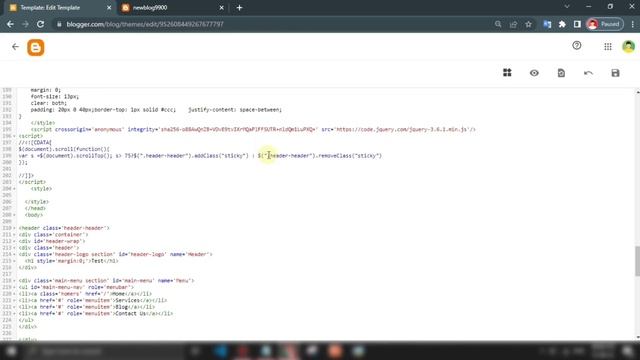The height and width of the screenshot is (360, 640).
Task: Preview the theme with the eye icon
Action: click(x=534, y=73)
